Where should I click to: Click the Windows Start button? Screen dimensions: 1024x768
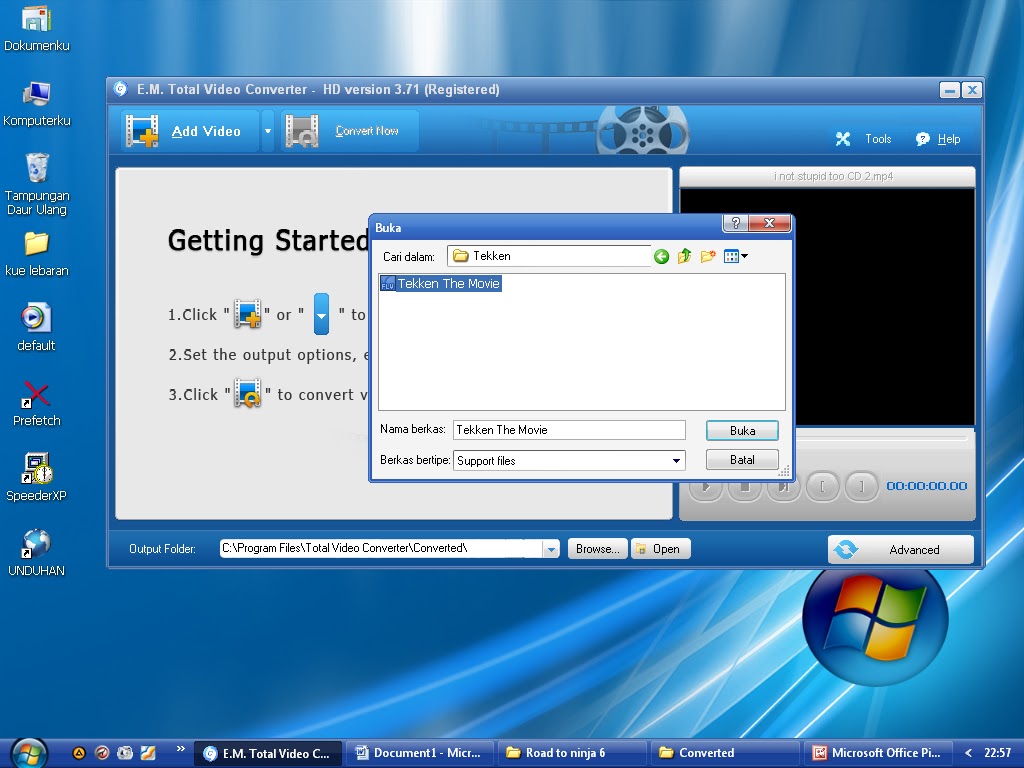pyautogui.click(x=29, y=753)
